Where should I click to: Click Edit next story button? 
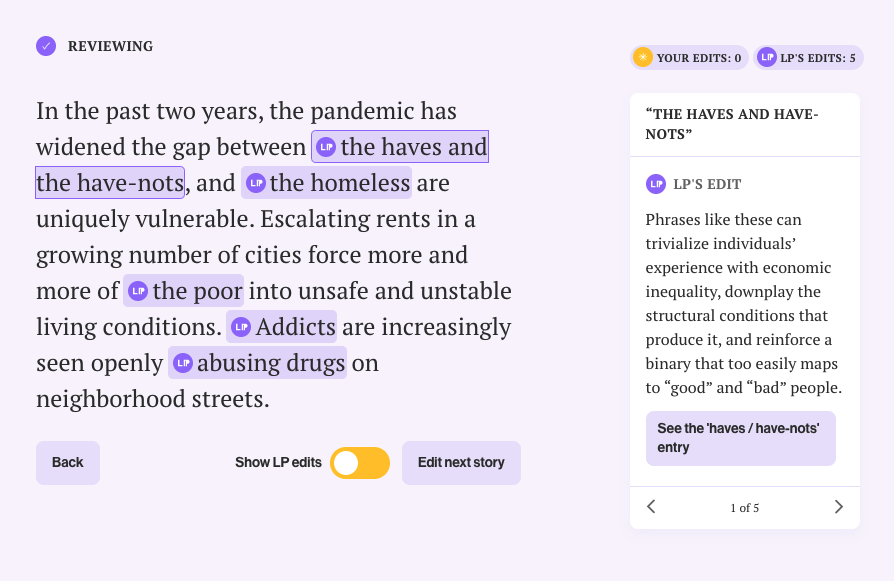click(461, 463)
